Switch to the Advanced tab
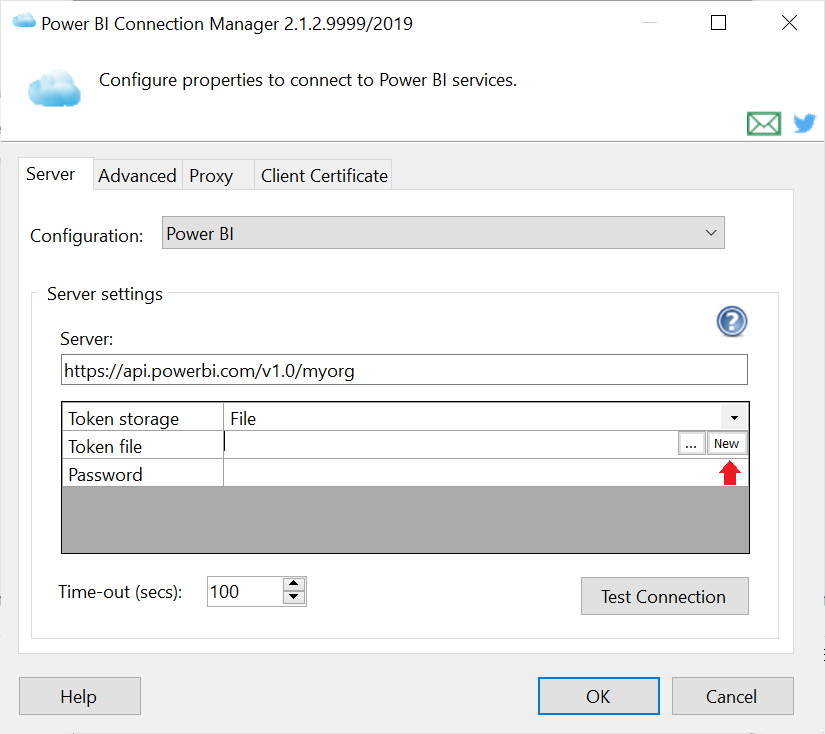 click(x=137, y=175)
